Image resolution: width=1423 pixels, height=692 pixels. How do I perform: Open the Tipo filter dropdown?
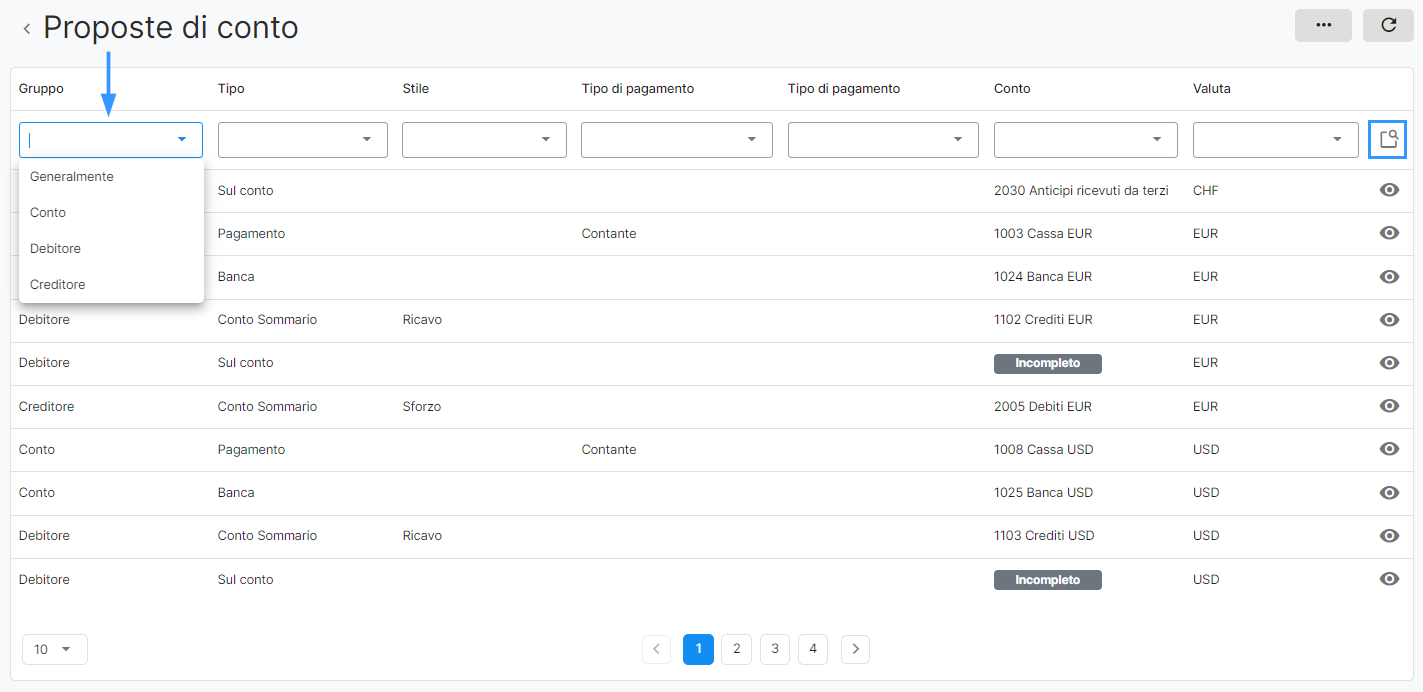click(x=302, y=140)
